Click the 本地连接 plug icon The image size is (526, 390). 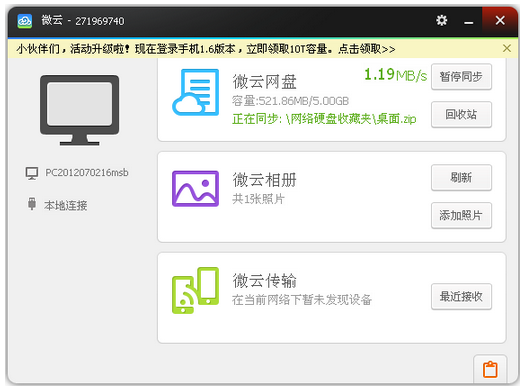pyautogui.click(x=32, y=204)
